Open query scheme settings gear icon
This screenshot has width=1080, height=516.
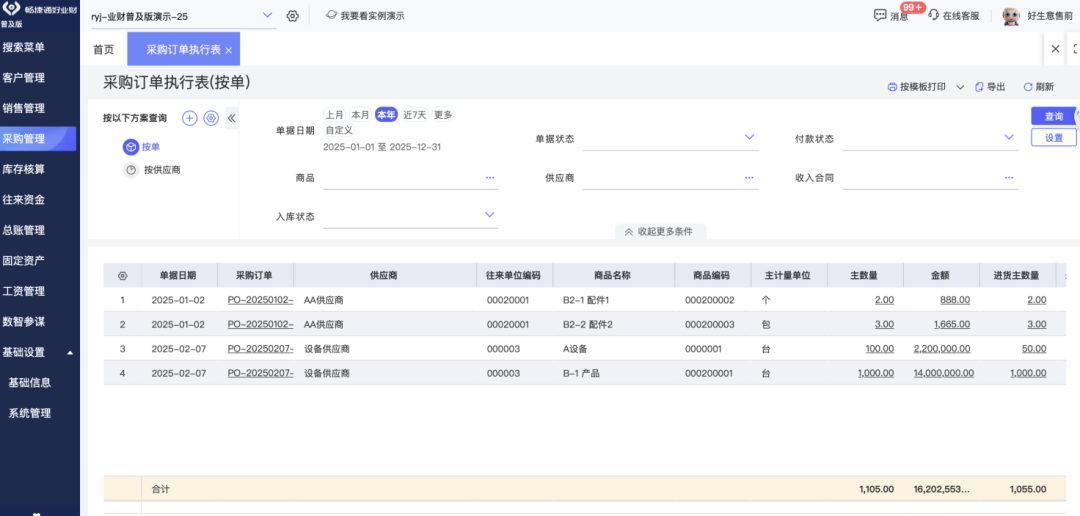[x=211, y=118]
